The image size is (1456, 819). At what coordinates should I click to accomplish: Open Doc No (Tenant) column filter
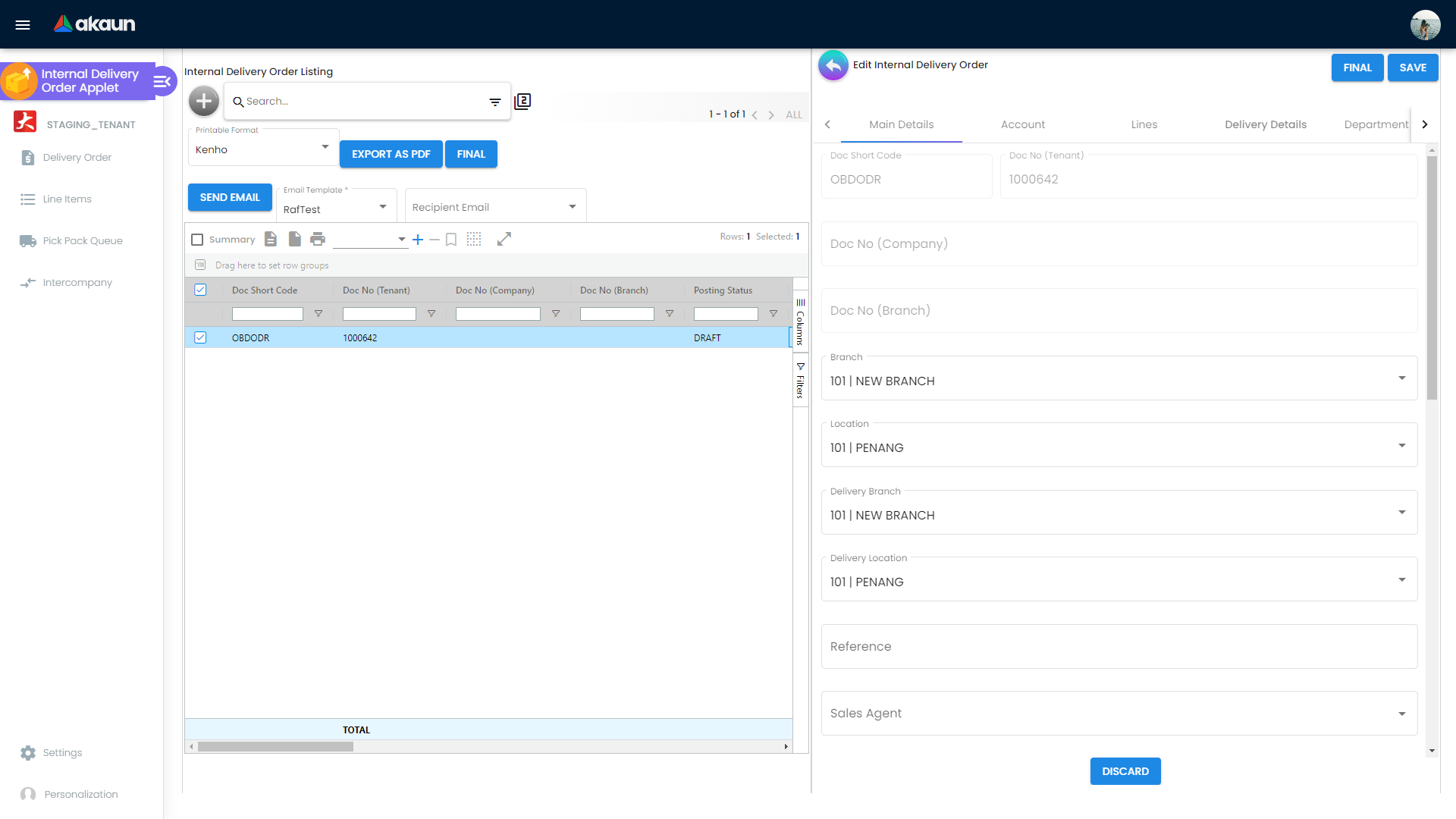coord(431,313)
